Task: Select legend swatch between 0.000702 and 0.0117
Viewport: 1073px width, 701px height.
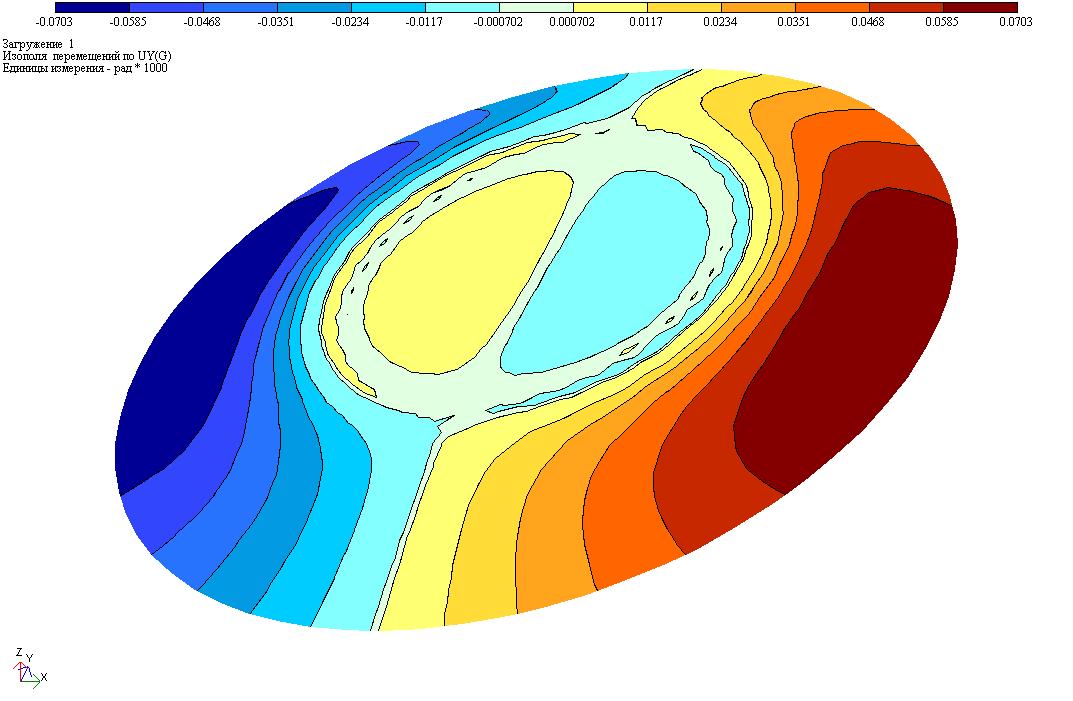Action: [610, 8]
